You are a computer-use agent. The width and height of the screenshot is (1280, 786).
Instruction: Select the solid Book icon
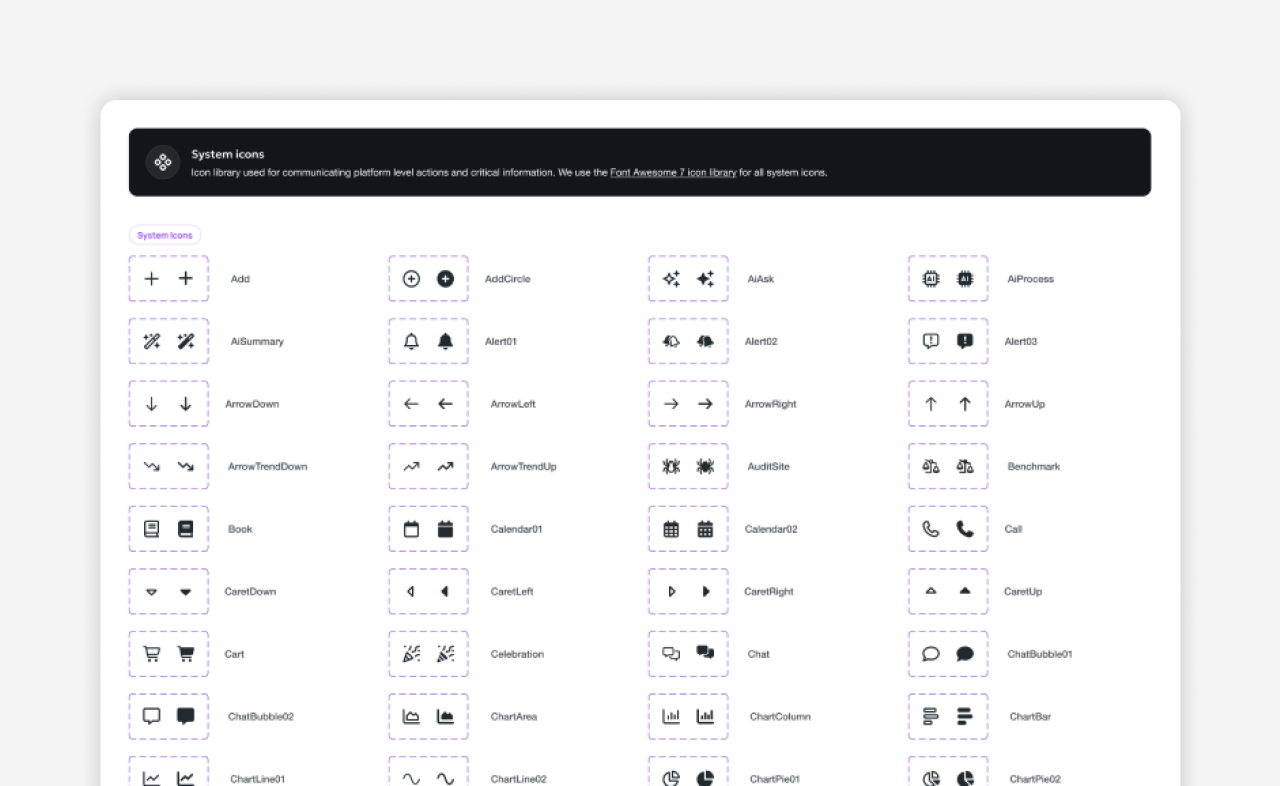[185, 529]
